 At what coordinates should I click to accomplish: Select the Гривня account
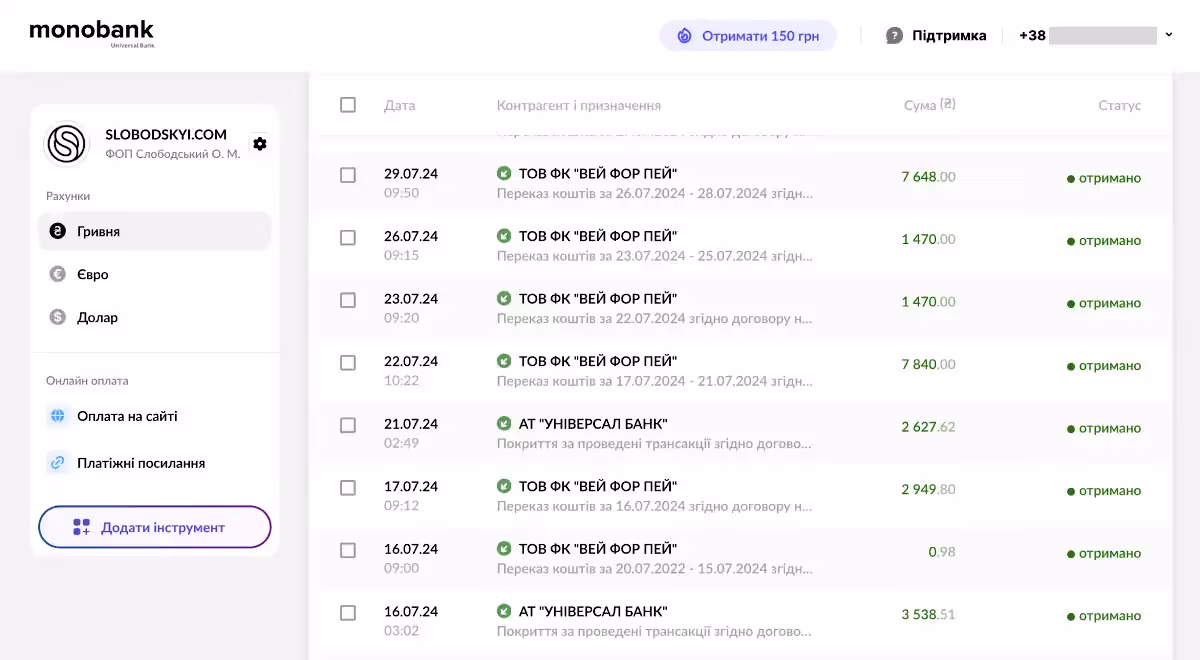point(155,231)
